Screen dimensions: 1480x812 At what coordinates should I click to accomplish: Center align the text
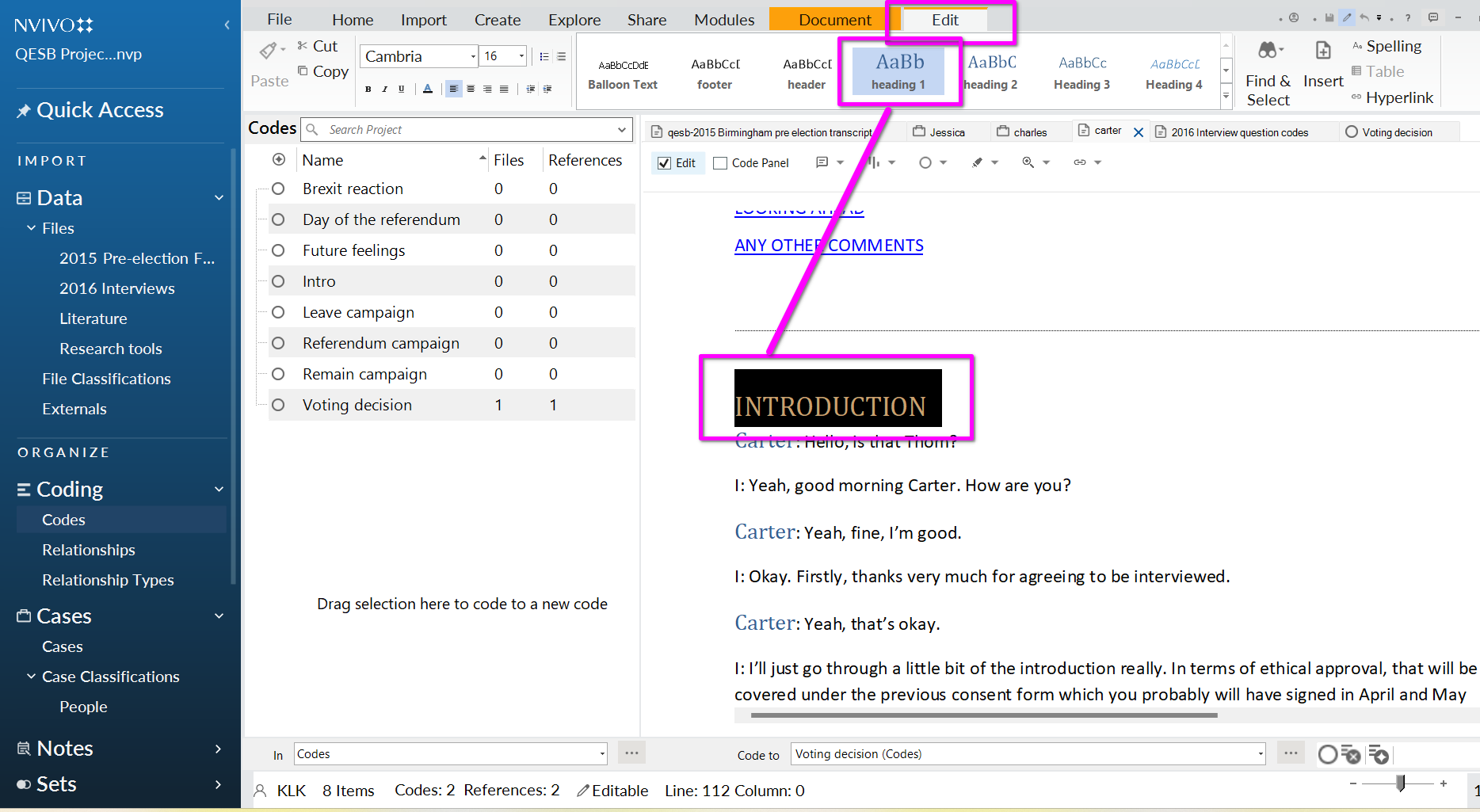(x=471, y=89)
